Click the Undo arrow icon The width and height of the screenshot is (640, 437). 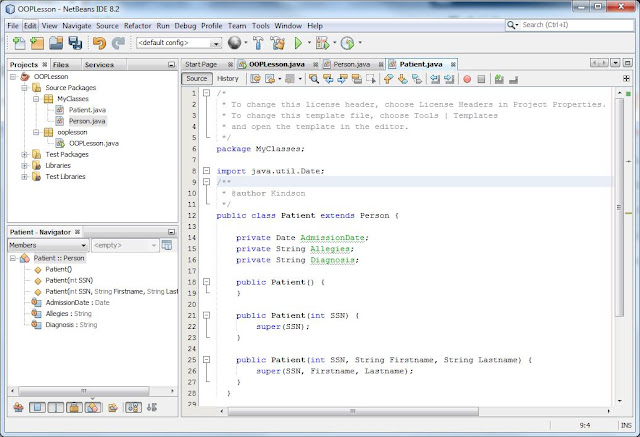pos(99,43)
